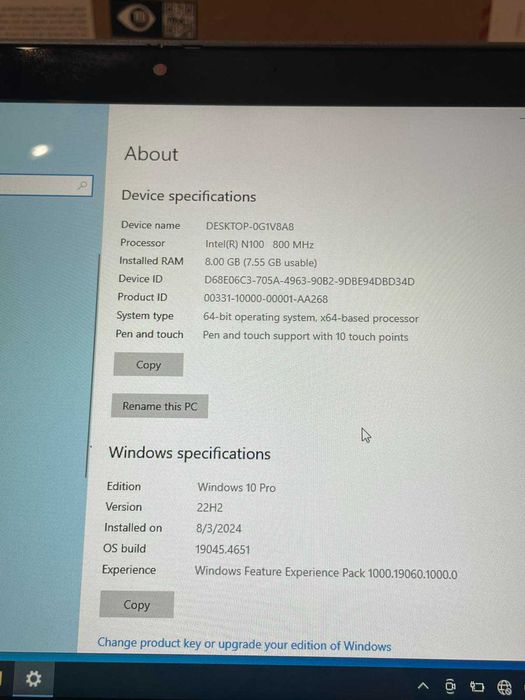Select device name DESKTOP-0G1V8A8

250,226
